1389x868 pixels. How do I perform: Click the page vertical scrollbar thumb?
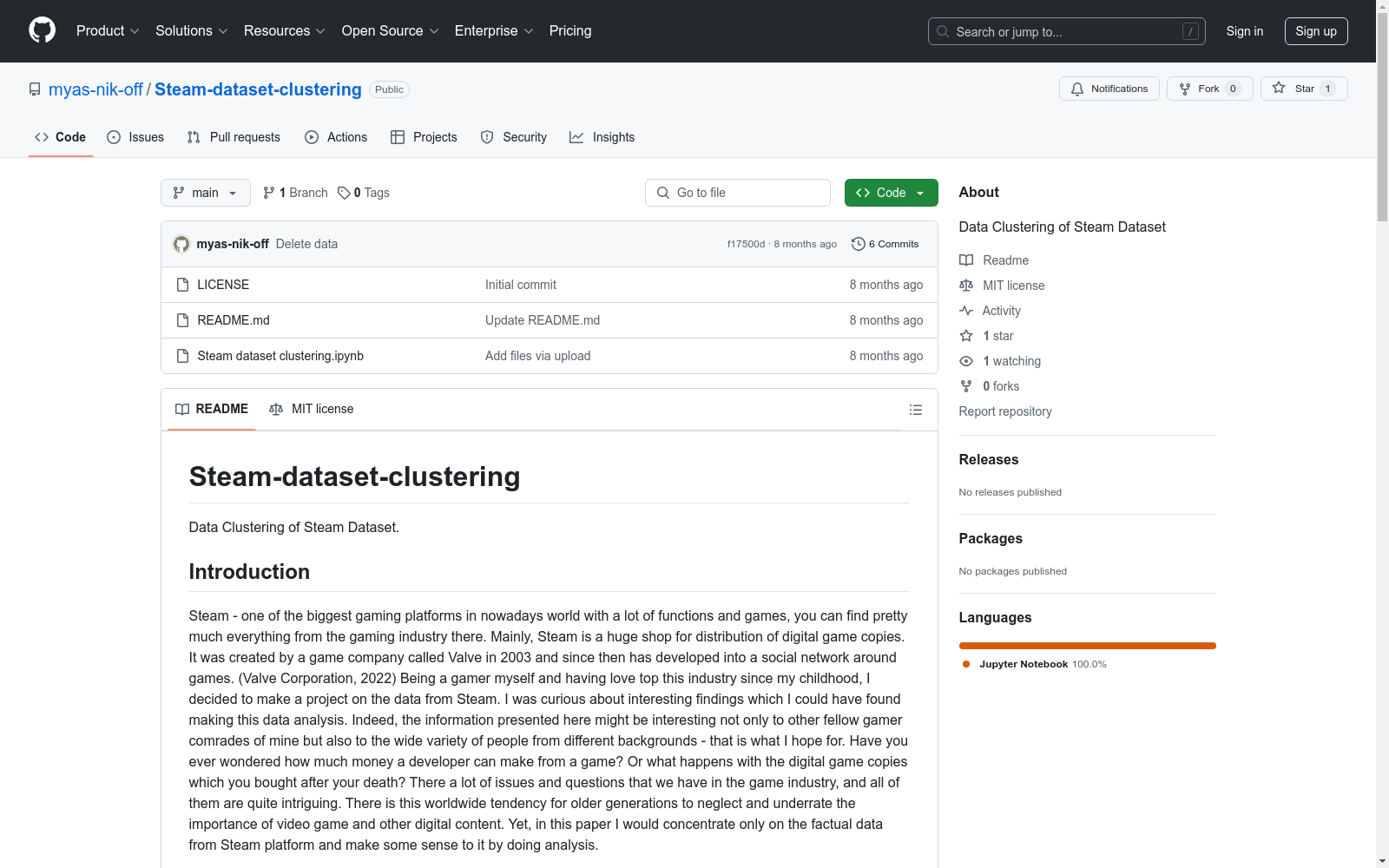[x=1382, y=116]
